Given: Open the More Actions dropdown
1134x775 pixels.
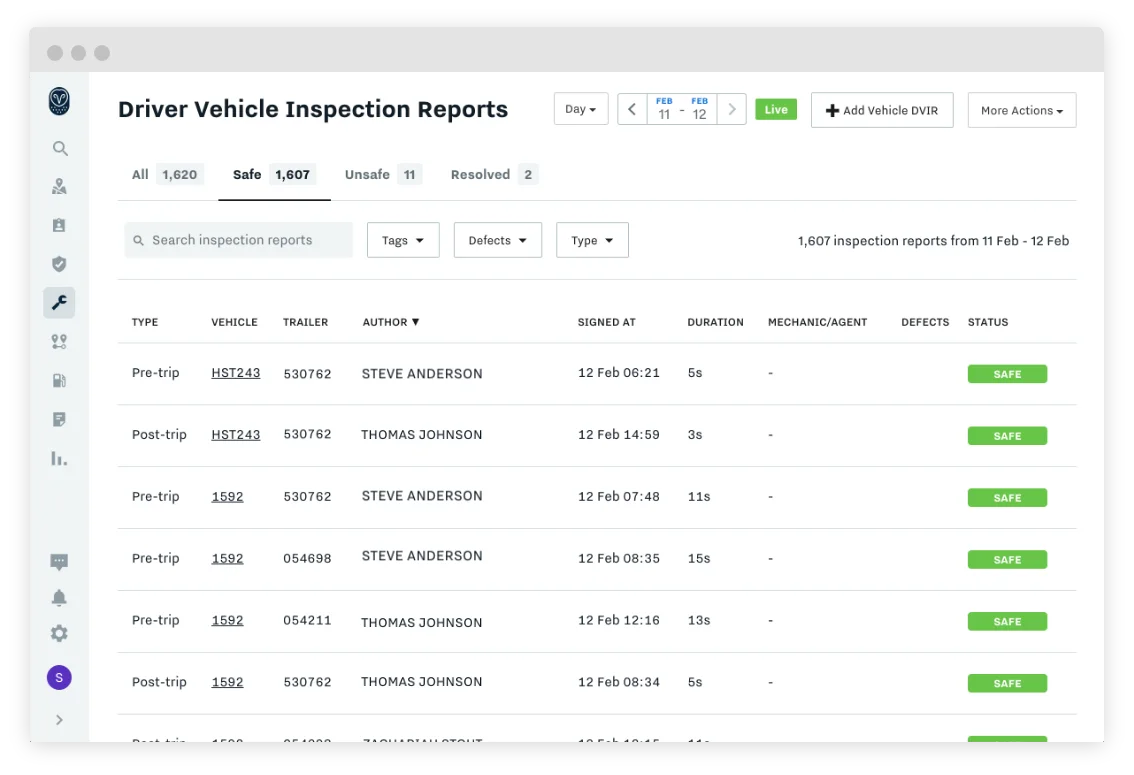Looking at the screenshot, I should click(x=1022, y=110).
